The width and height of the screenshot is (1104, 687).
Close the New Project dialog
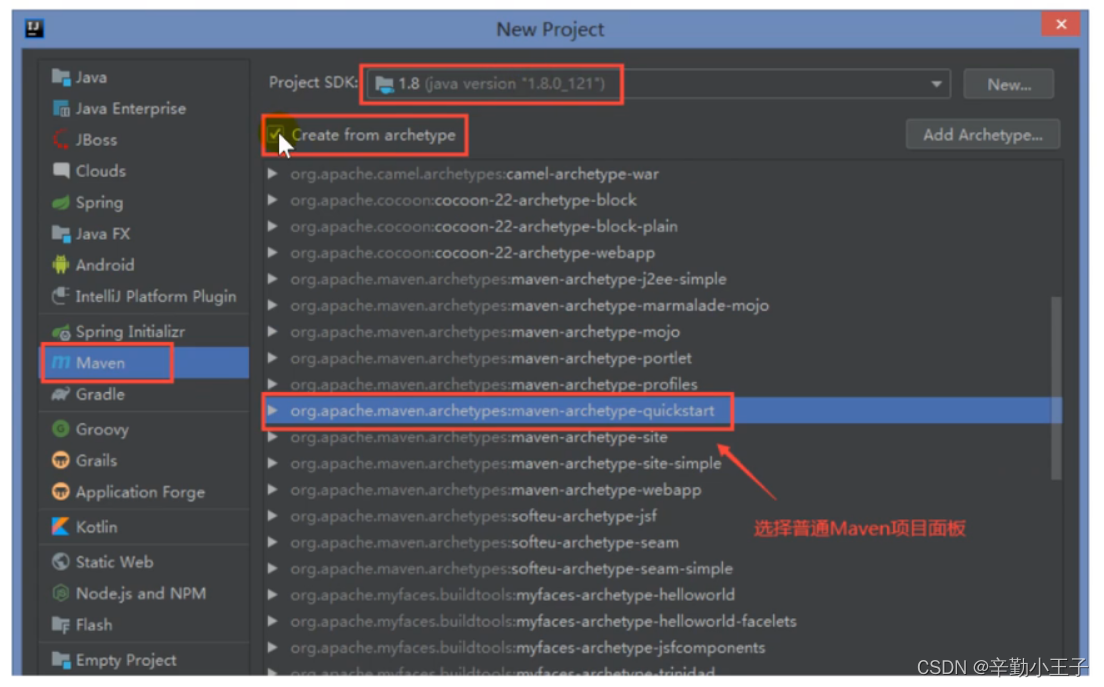click(1061, 24)
